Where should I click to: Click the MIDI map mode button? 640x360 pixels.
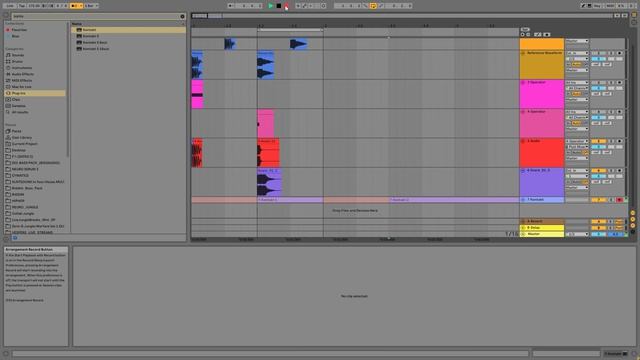[x=610, y=6]
